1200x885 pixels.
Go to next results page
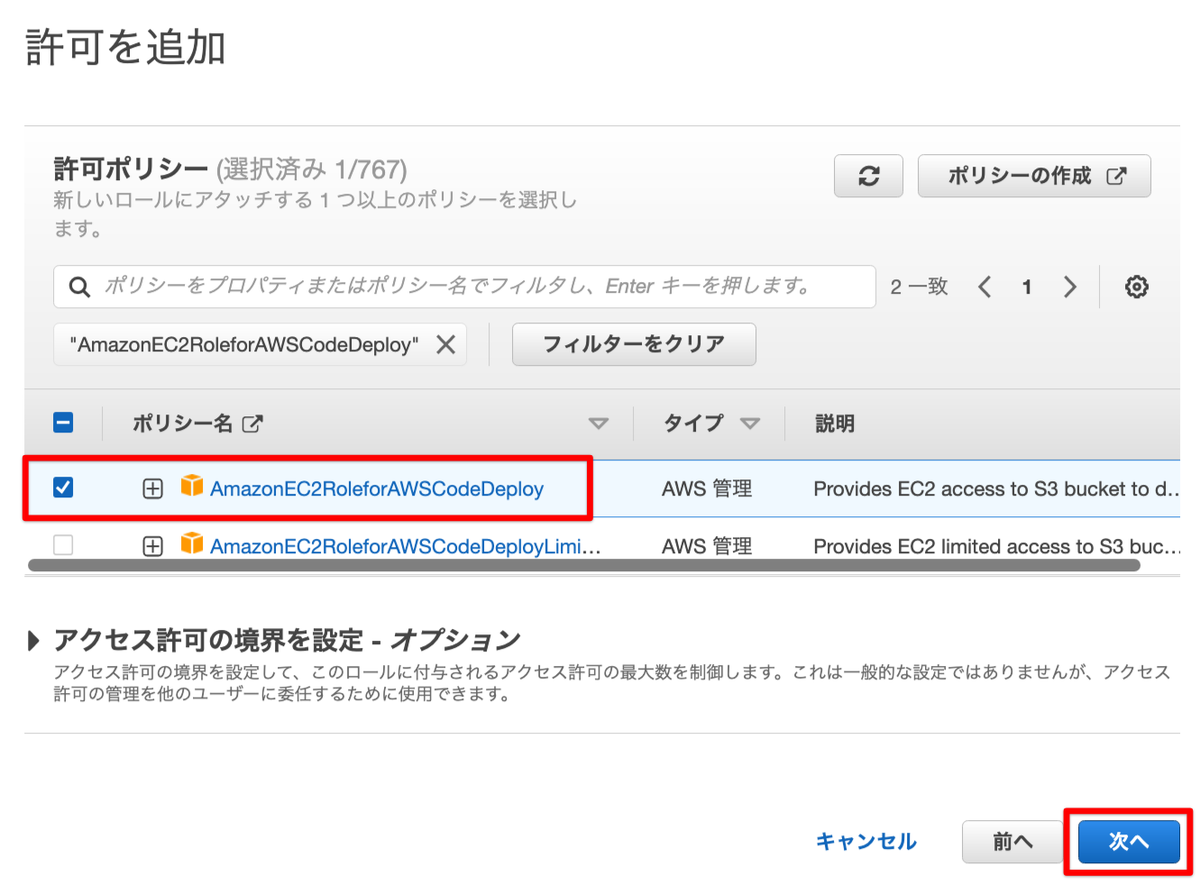tap(1070, 287)
